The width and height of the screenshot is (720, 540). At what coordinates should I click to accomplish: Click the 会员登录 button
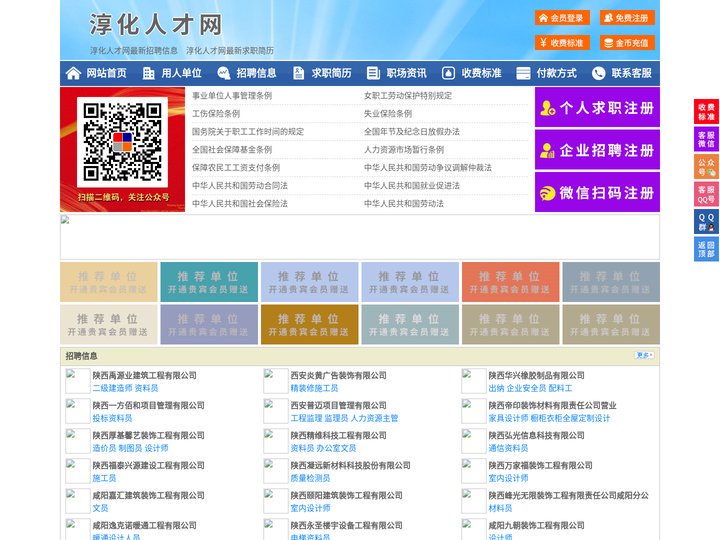562,18
